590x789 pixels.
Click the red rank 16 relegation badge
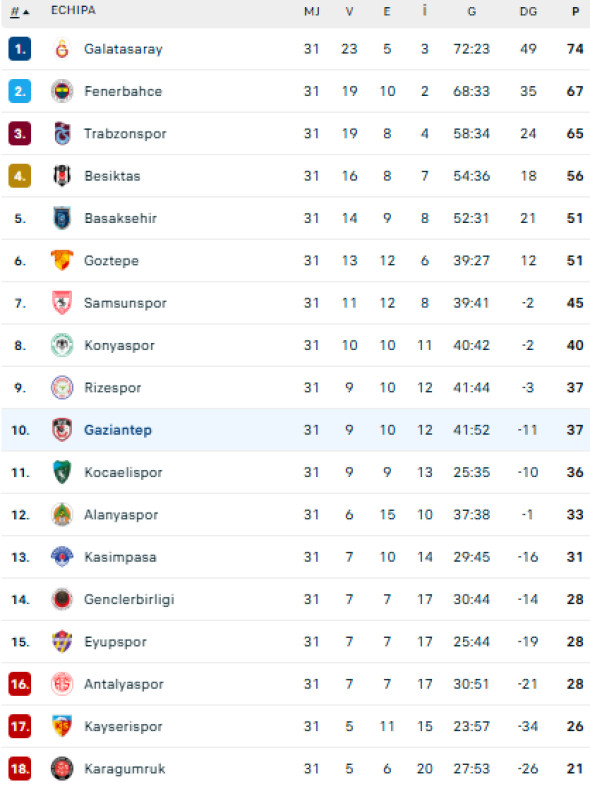(x=20, y=684)
